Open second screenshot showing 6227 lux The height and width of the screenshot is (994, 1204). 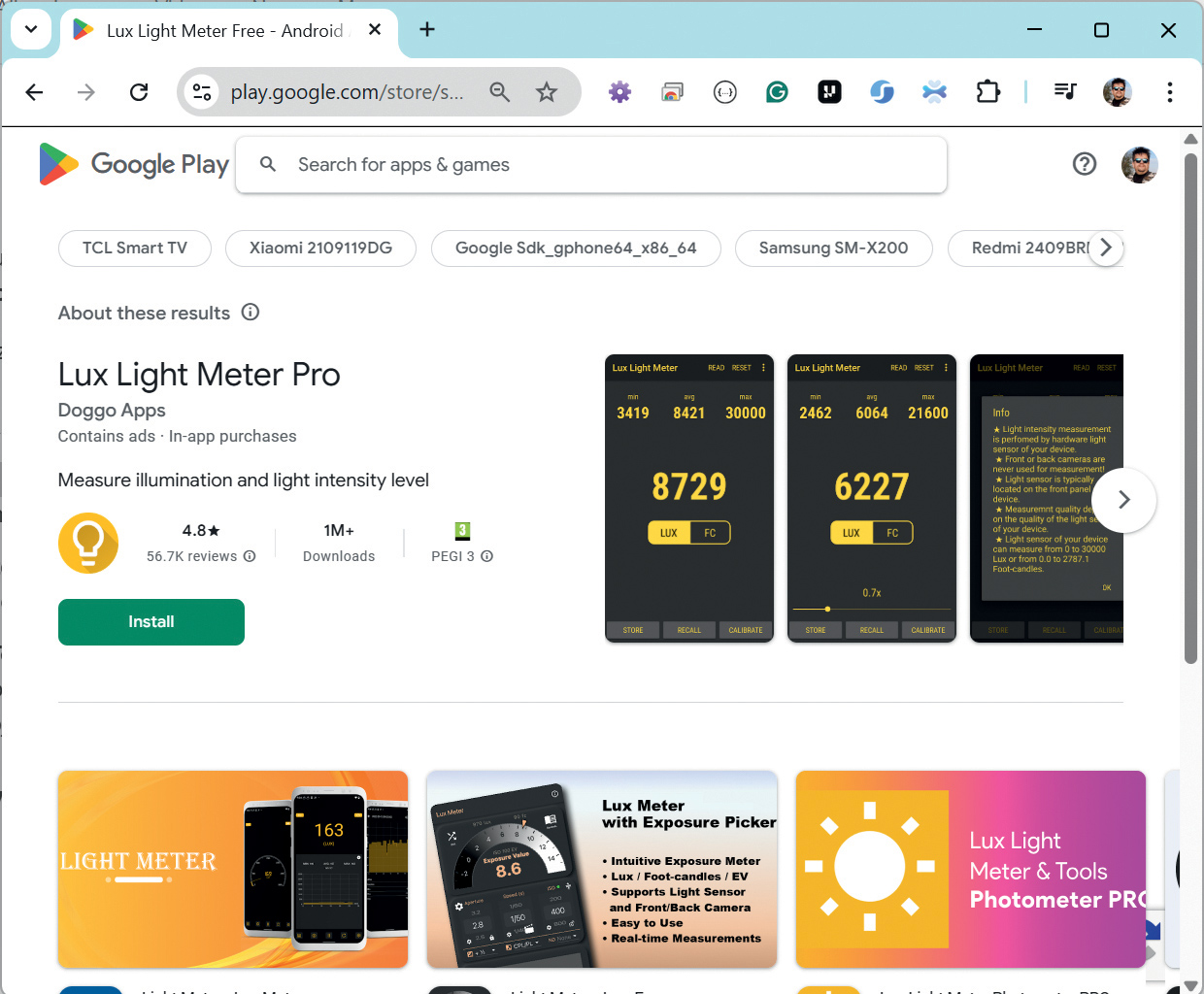coord(872,499)
